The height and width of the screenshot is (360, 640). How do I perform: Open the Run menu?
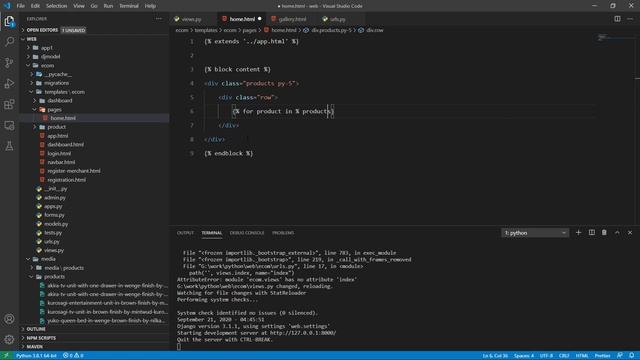click(108, 6)
